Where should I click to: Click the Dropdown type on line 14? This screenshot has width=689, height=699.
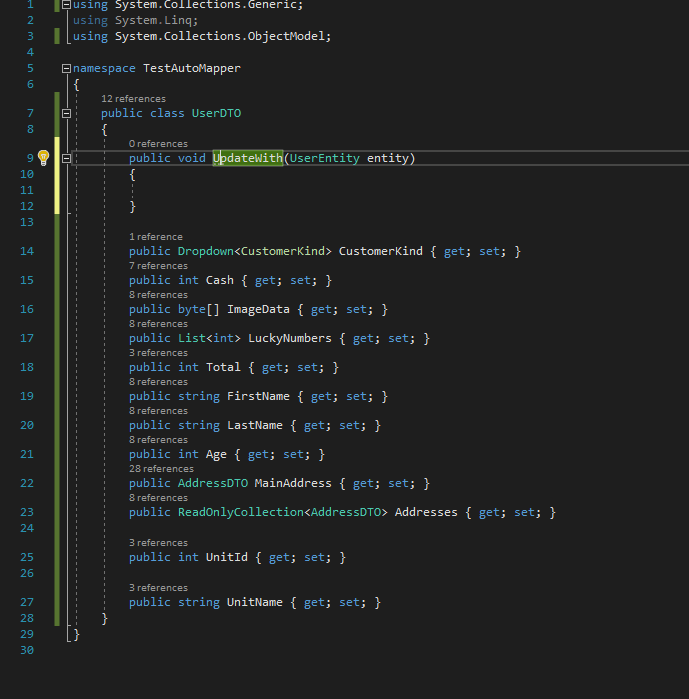click(205, 251)
